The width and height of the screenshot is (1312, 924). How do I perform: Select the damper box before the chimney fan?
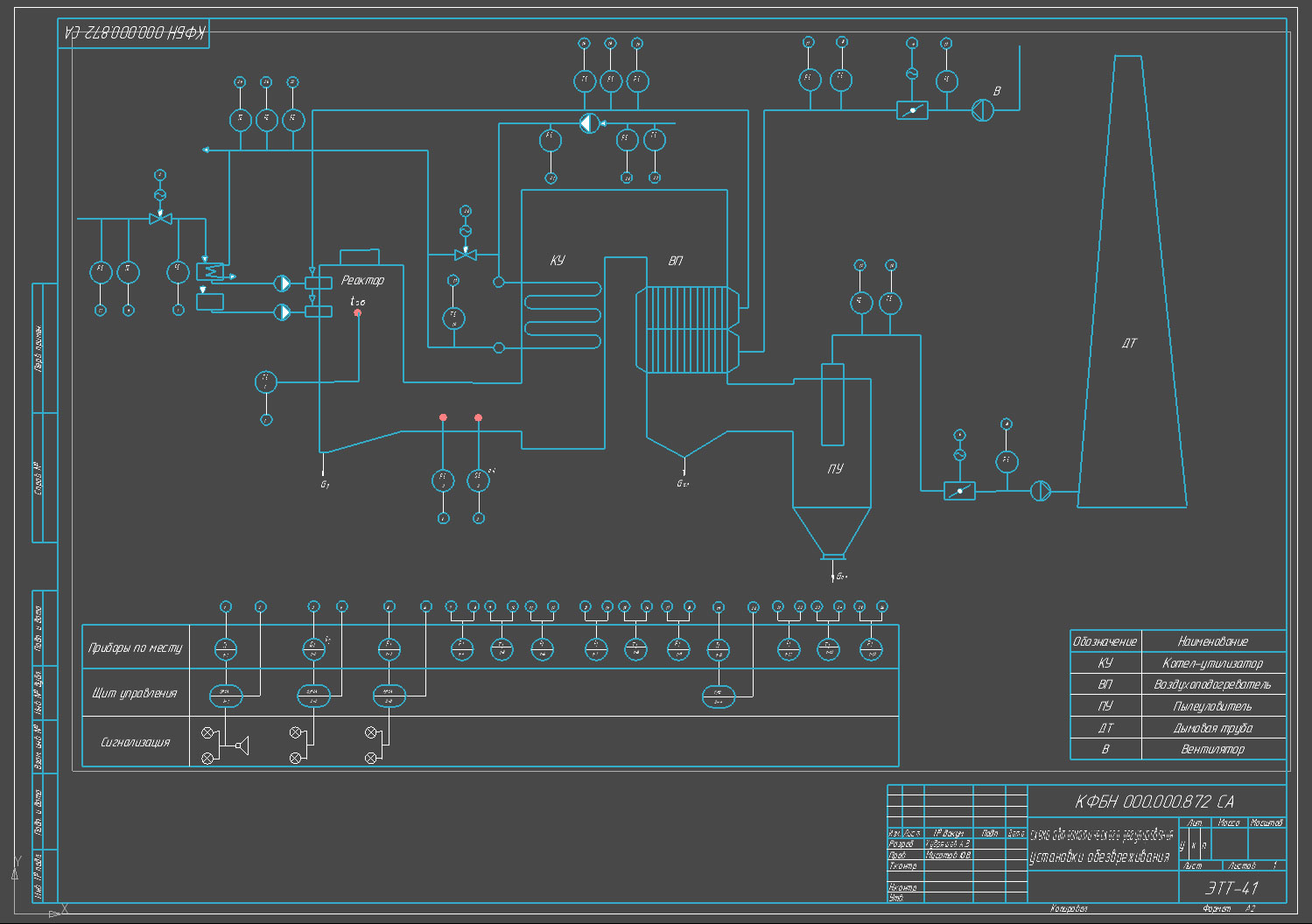tap(959, 491)
